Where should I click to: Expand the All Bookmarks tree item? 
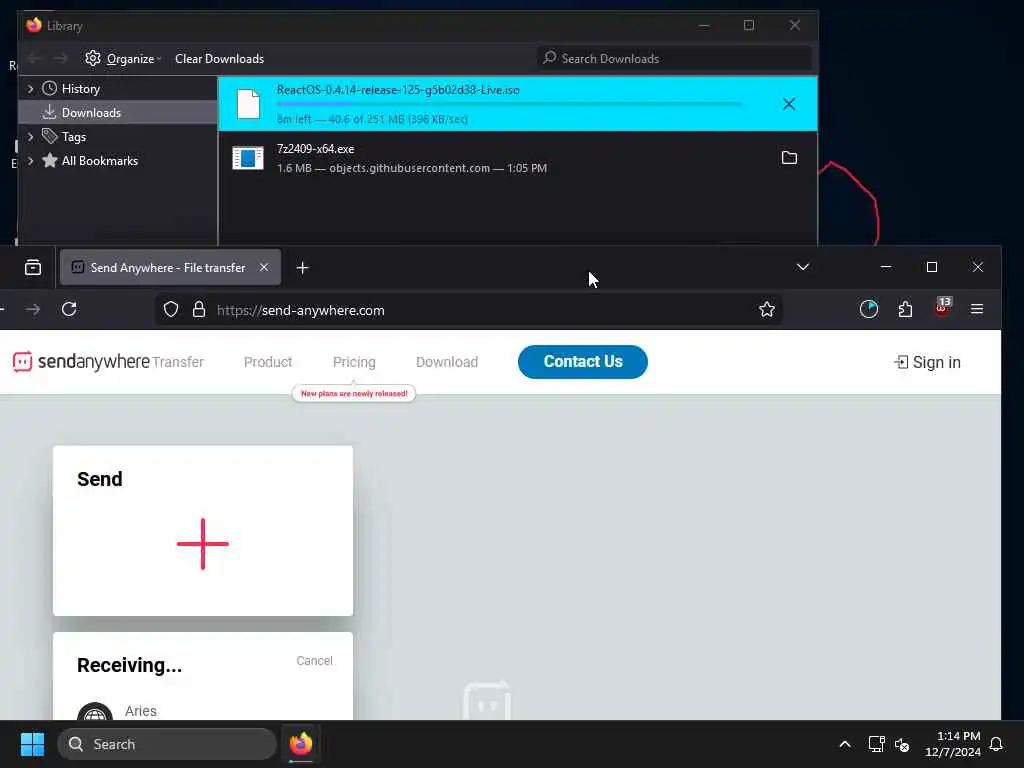click(x=30, y=161)
